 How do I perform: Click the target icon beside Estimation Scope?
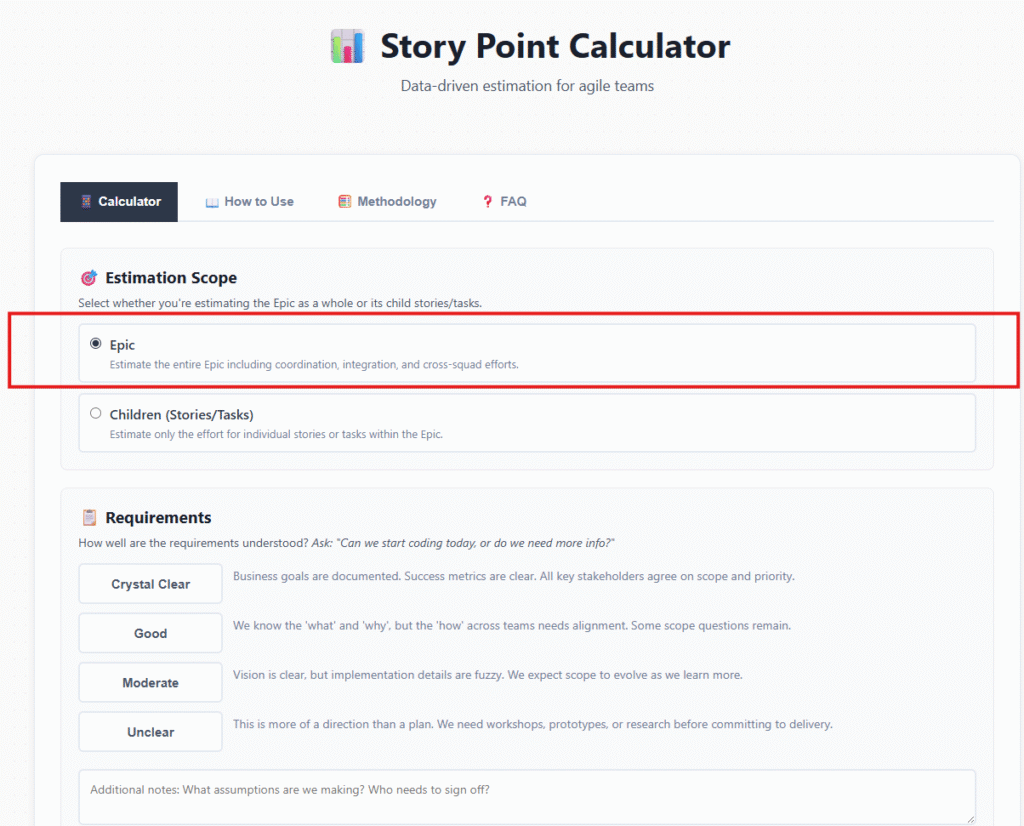(x=89, y=278)
